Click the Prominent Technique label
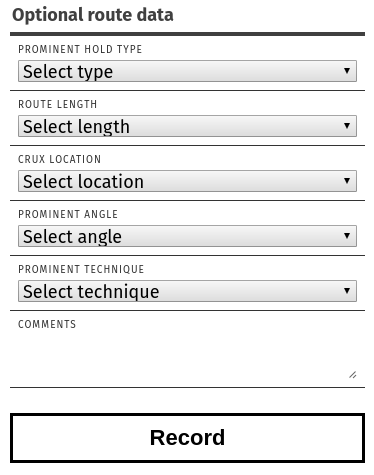Screen dimensions: 374x475 [81, 269]
